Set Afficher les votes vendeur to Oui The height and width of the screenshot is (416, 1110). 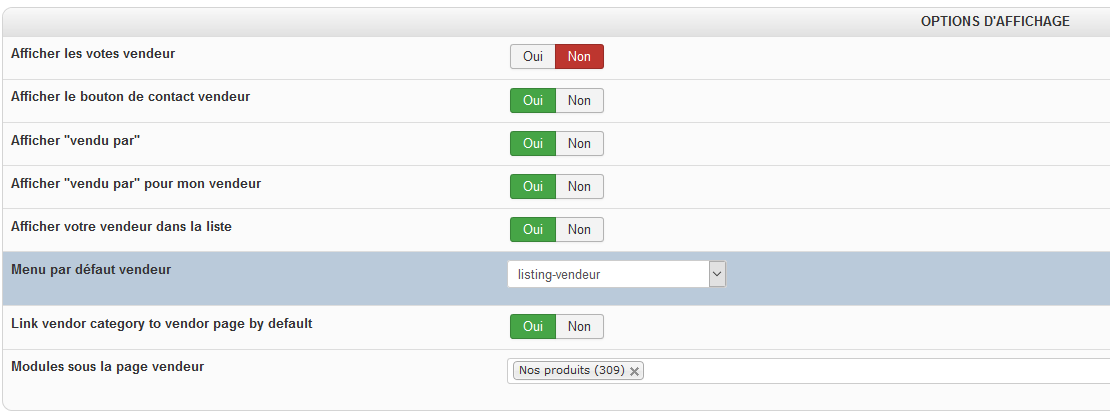[532, 57]
